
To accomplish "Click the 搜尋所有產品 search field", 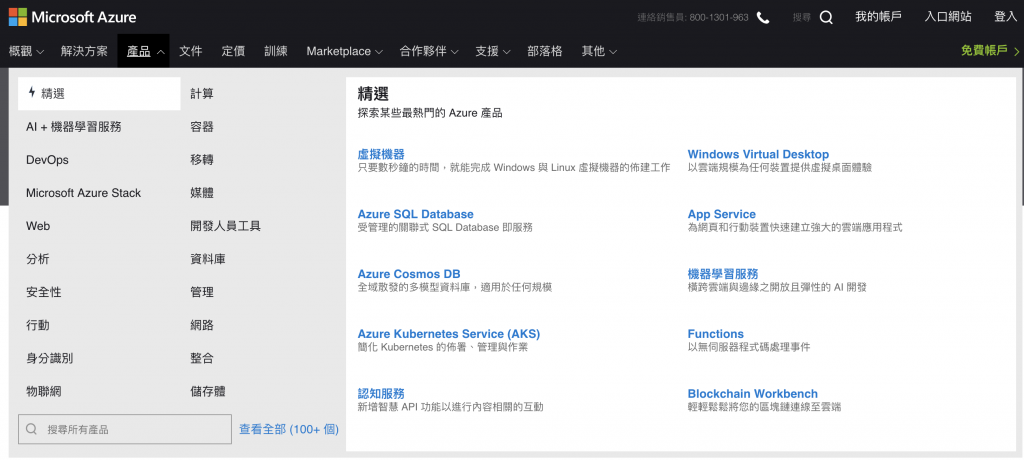I will 125,429.
